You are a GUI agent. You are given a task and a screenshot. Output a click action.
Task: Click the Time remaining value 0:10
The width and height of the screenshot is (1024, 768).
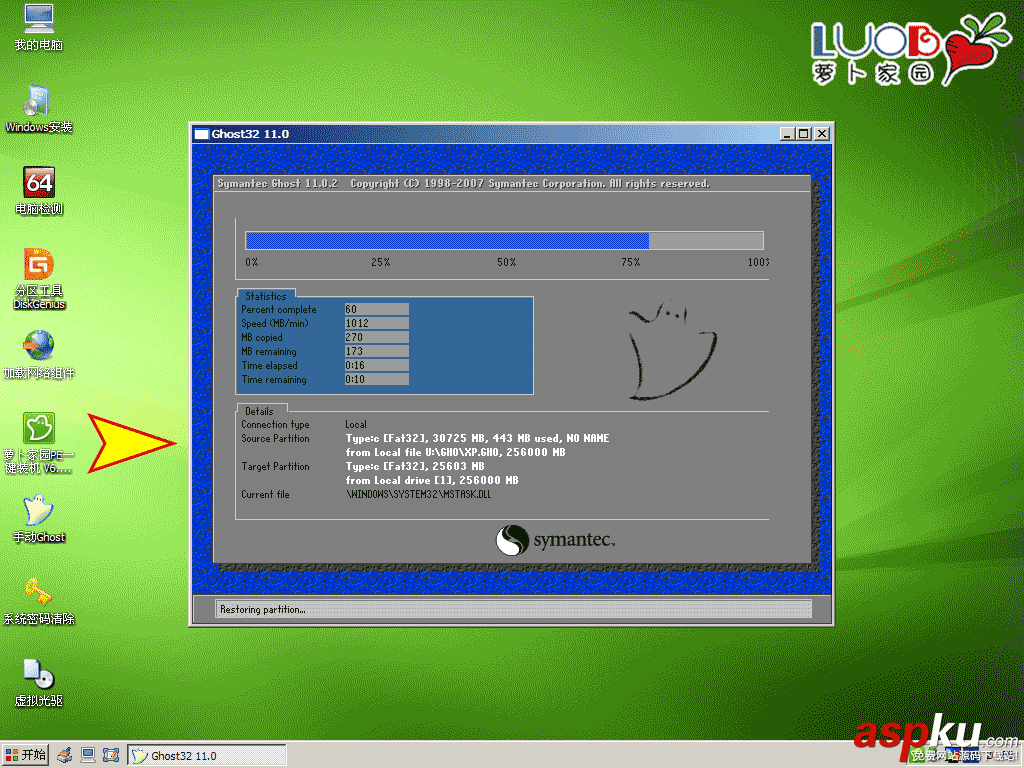coord(377,379)
